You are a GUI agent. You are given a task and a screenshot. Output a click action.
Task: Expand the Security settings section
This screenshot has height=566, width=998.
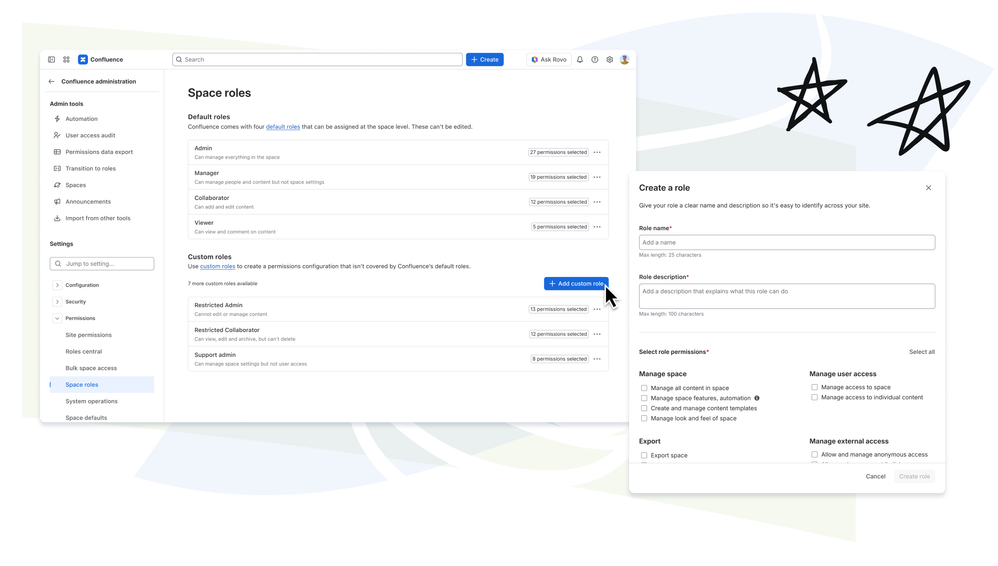coord(57,302)
